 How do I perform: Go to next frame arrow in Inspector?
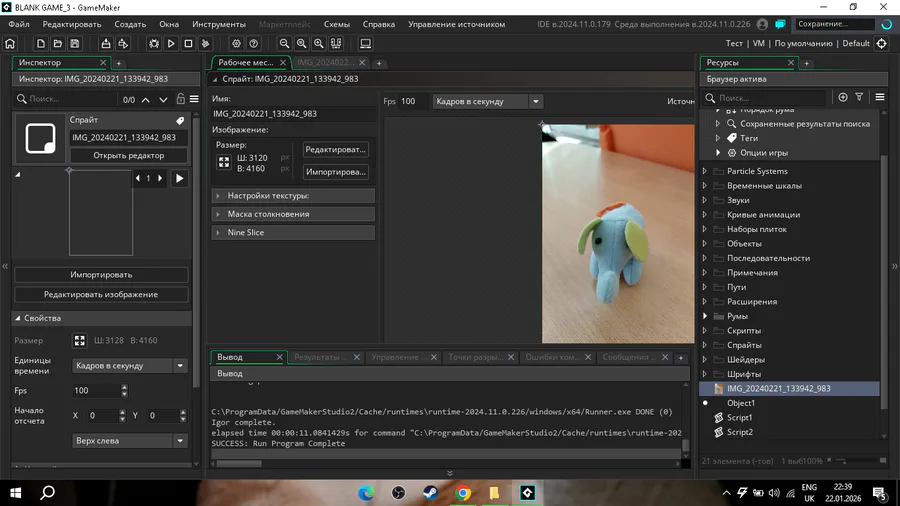[x=160, y=178]
